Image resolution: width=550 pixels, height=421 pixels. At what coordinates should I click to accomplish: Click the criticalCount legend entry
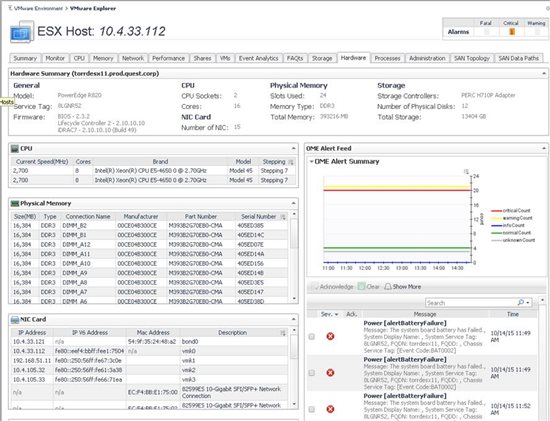tap(511, 210)
